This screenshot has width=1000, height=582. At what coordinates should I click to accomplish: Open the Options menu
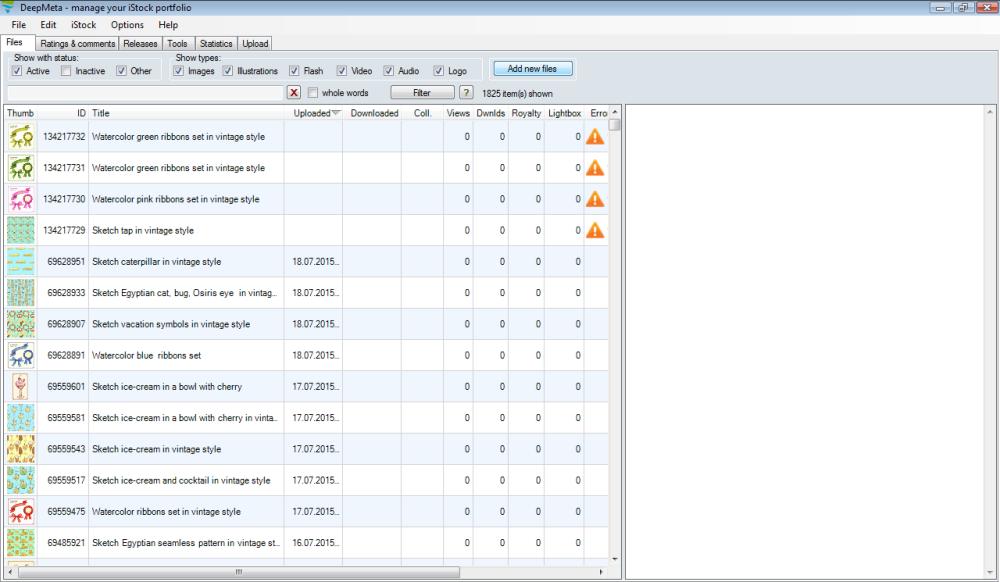click(x=128, y=25)
